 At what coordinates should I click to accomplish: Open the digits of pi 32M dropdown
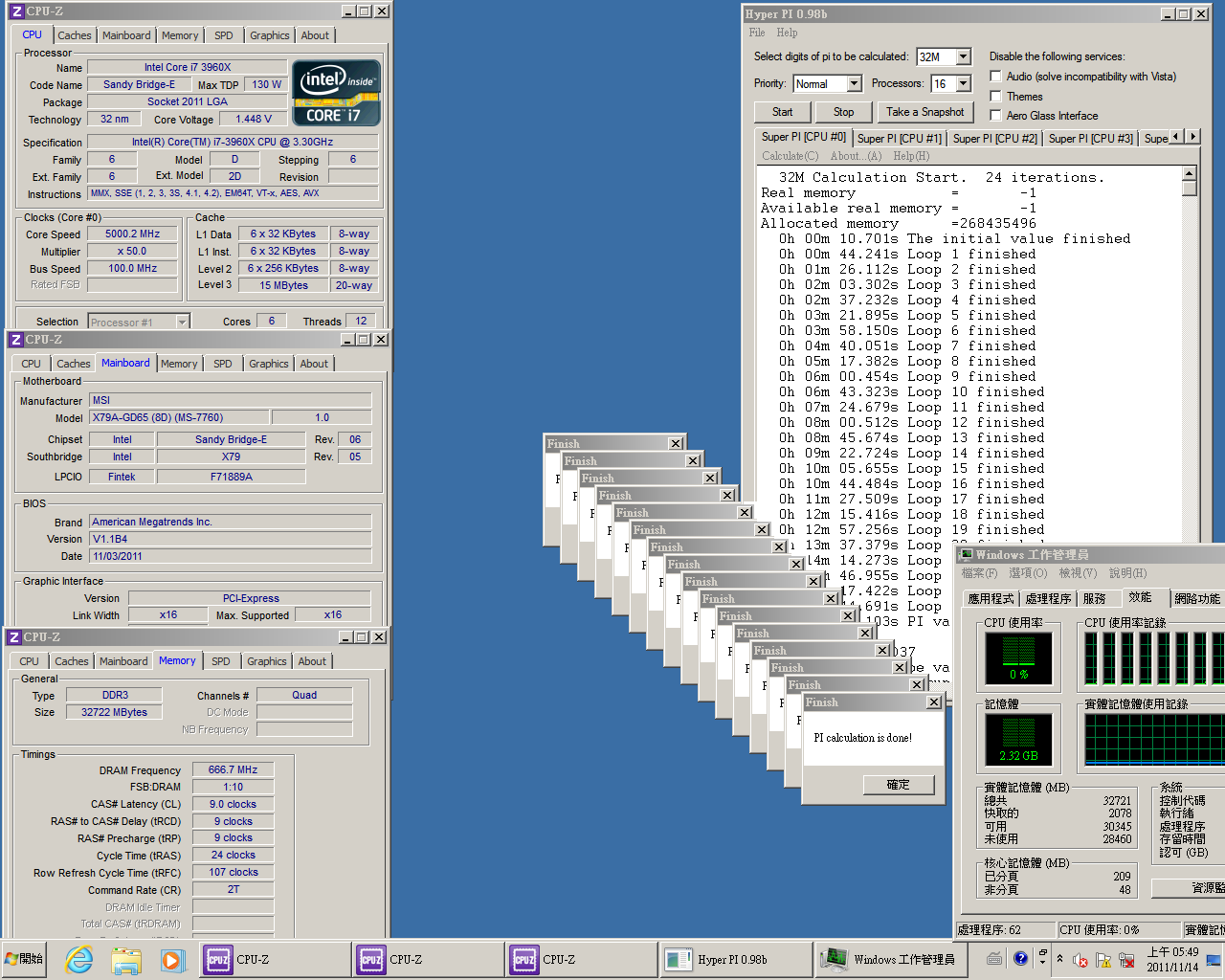tap(964, 57)
